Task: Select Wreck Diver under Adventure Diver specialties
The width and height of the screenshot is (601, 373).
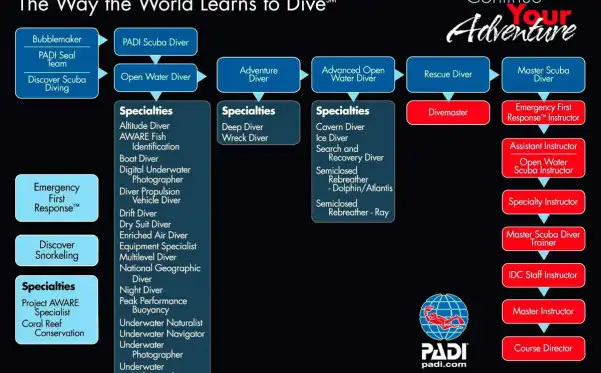Action: click(245, 138)
